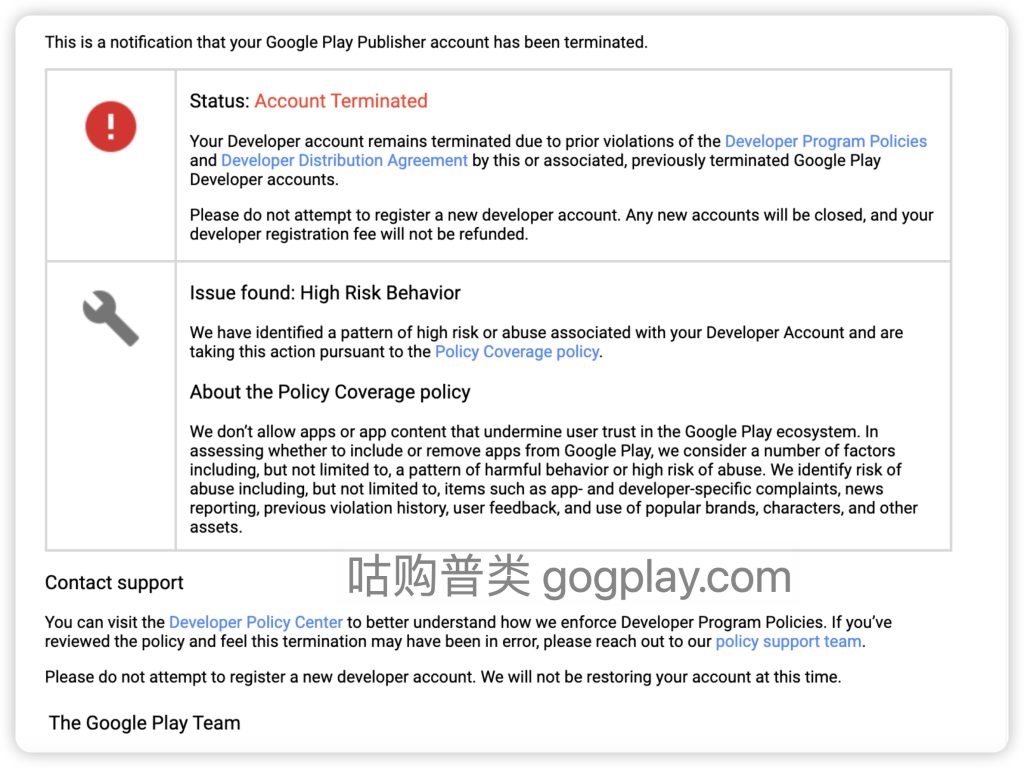Select the red 'Account Terminated' status text

click(x=341, y=101)
